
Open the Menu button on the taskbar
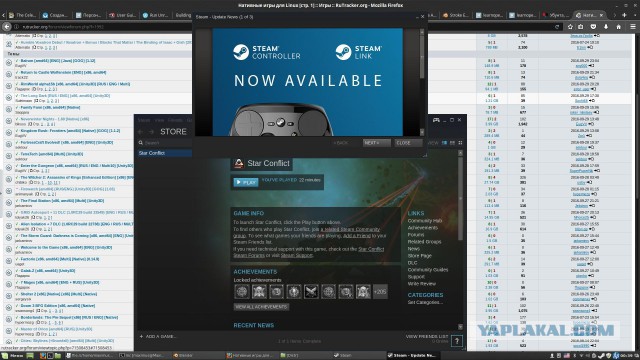pos(14,356)
